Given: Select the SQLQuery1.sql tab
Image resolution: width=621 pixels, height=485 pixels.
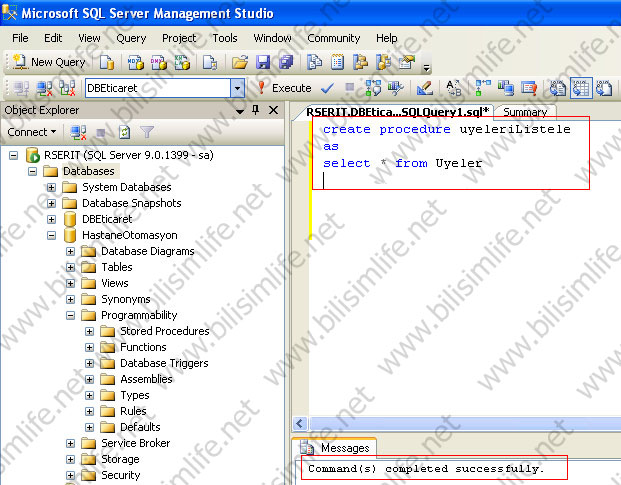Looking at the screenshot, I should click(398, 112).
